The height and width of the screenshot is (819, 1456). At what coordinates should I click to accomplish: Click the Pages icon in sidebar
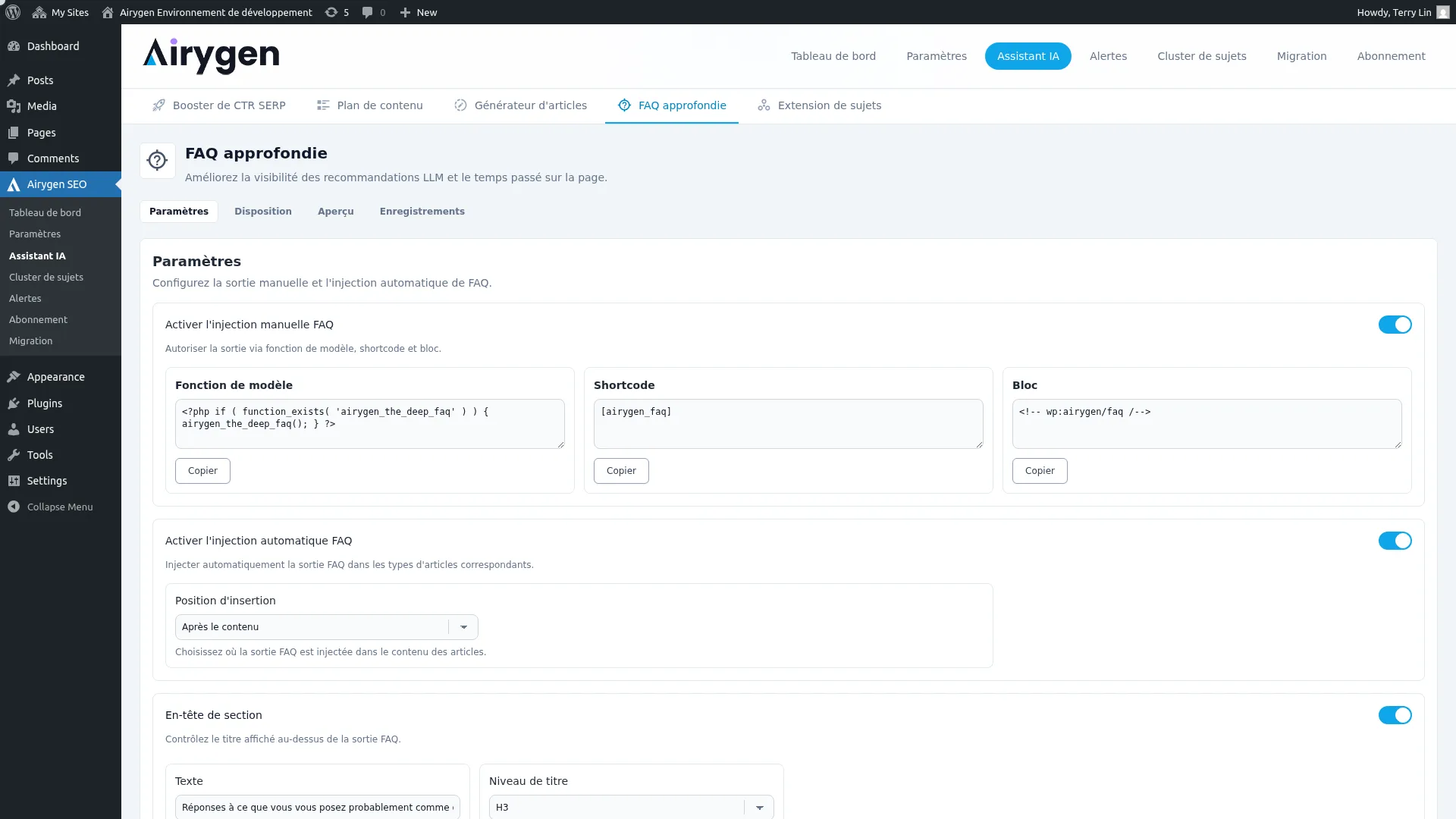[14, 133]
